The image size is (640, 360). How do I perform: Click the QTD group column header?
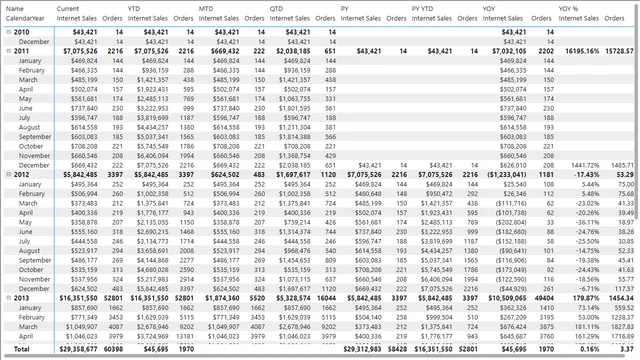click(276, 9)
